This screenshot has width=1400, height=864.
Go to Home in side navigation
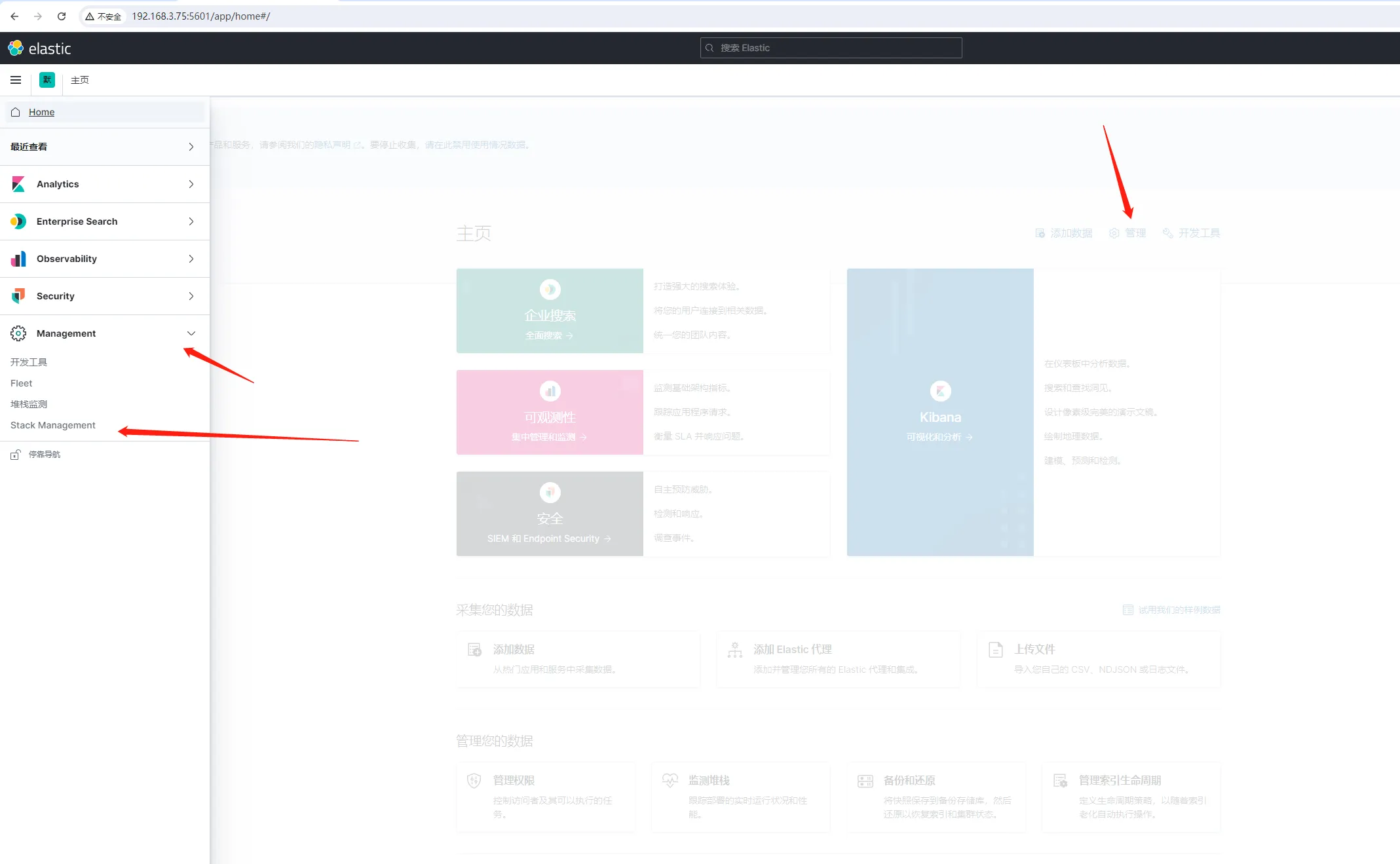105,112
